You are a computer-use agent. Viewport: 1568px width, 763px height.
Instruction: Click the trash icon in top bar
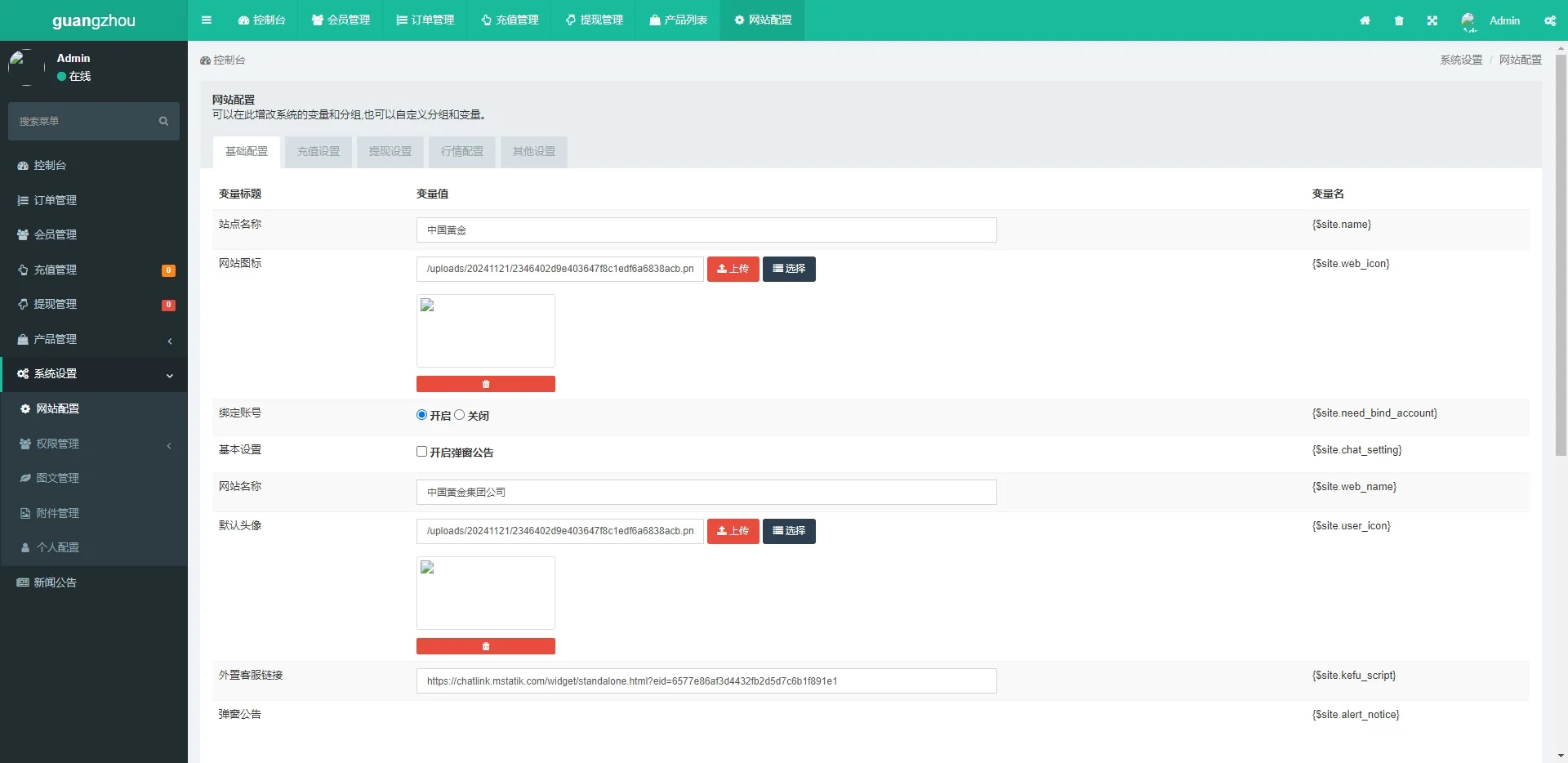[x=1399, y=20]
